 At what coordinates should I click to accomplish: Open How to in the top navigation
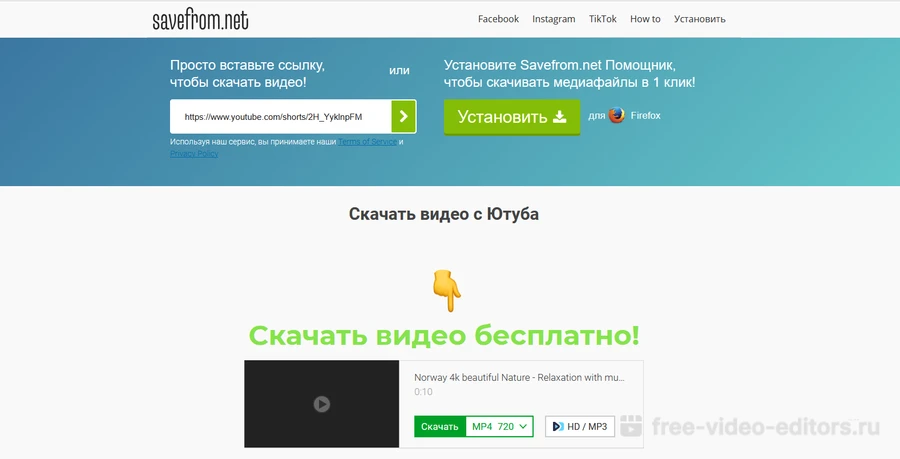click(x=645, y=19)
